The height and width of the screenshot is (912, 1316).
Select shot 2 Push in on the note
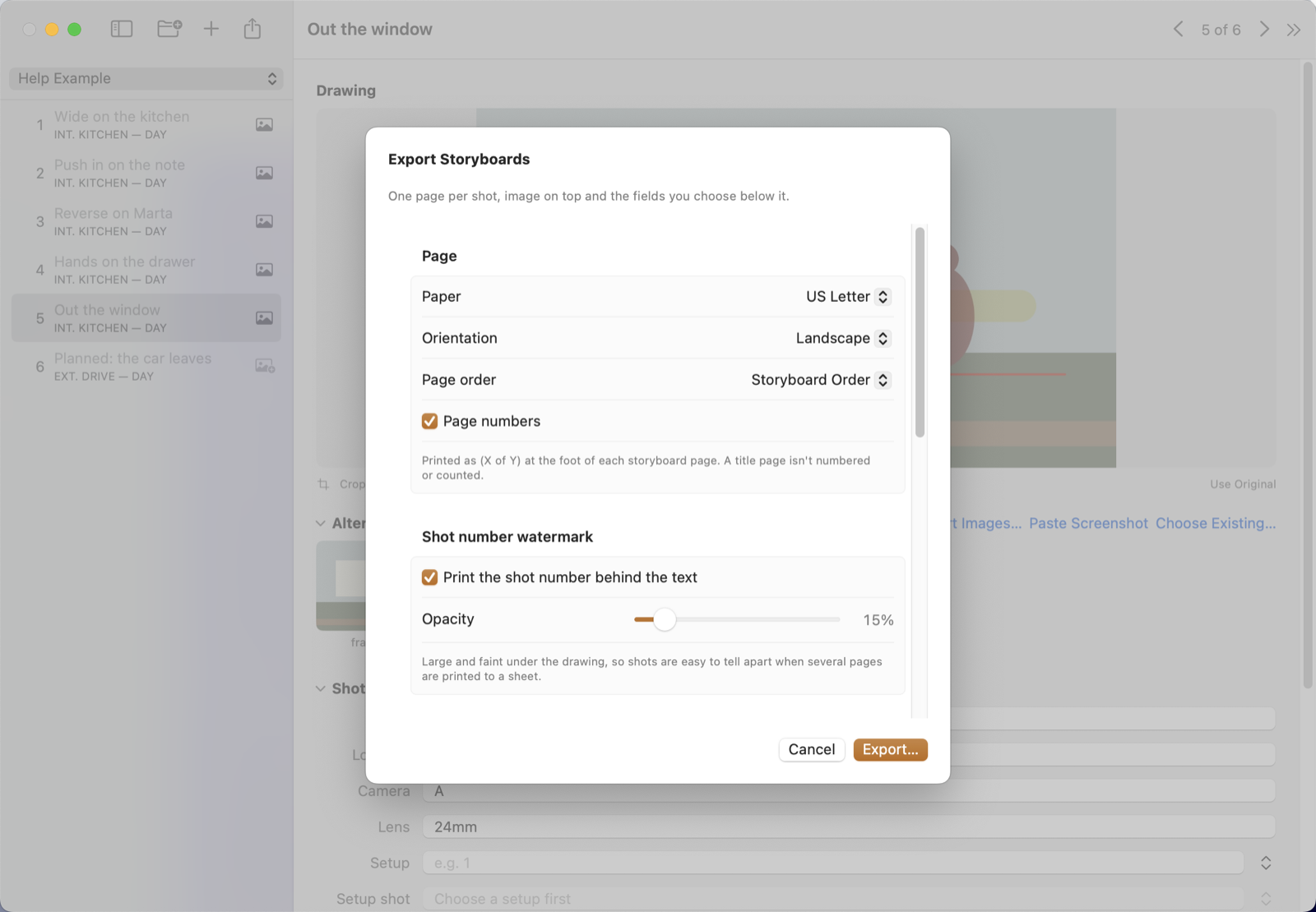146,174
